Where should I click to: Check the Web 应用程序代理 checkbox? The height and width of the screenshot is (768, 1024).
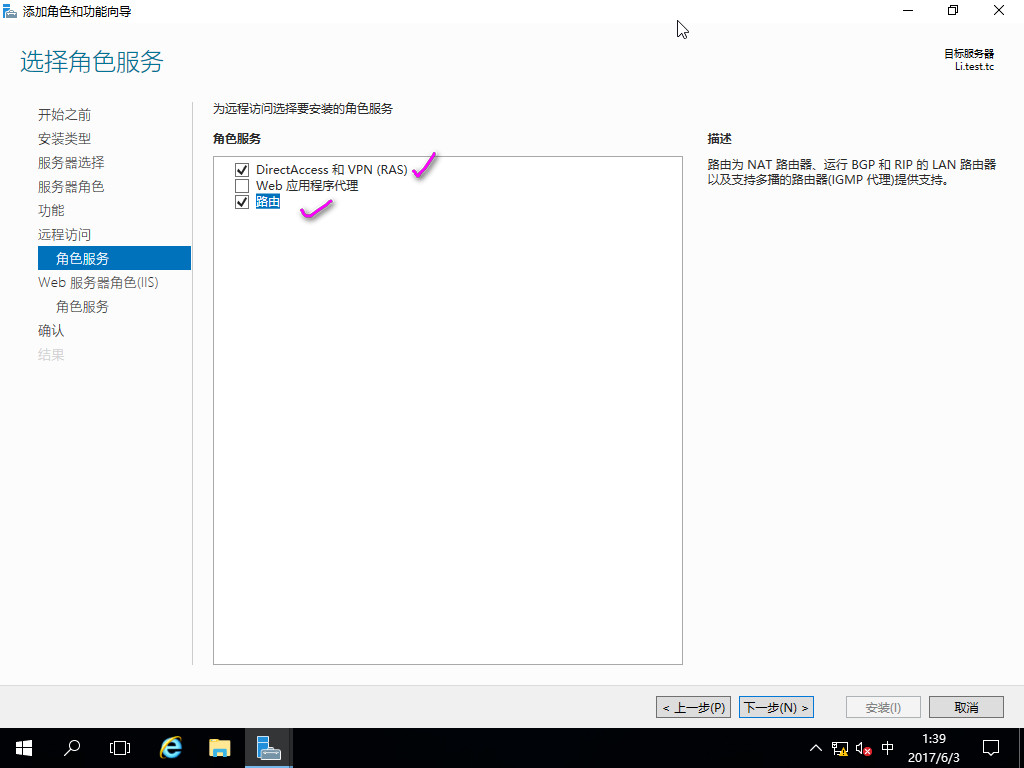pos(242,186)
